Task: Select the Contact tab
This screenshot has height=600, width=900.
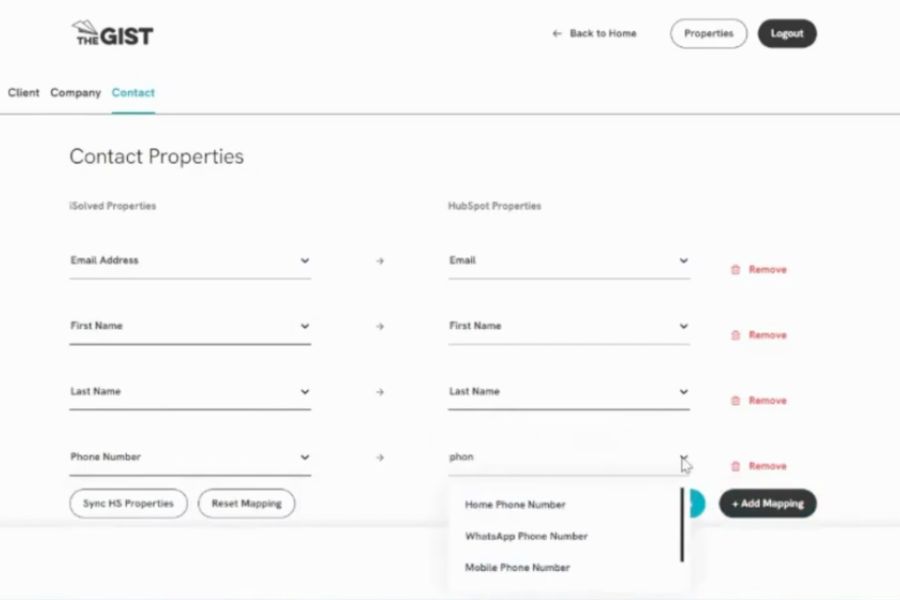Action: [133, 92]
